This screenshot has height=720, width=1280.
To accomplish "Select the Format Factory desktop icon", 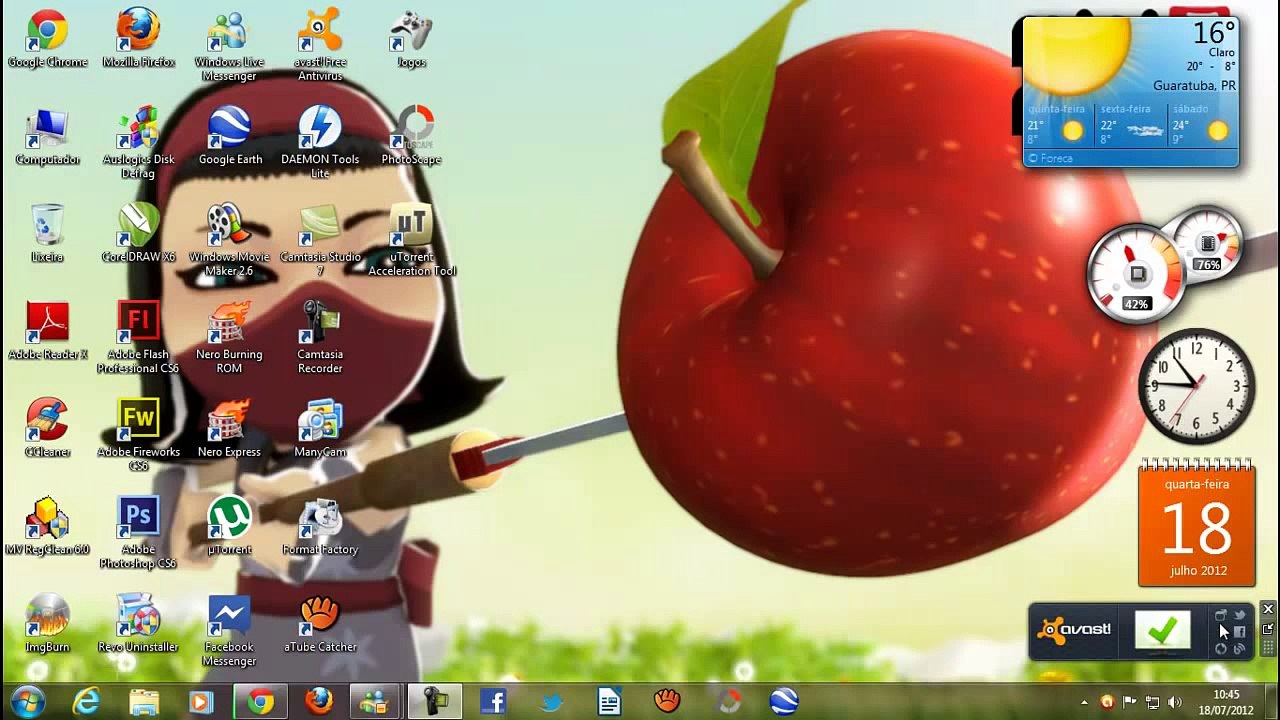I will [x=320, y=527].
